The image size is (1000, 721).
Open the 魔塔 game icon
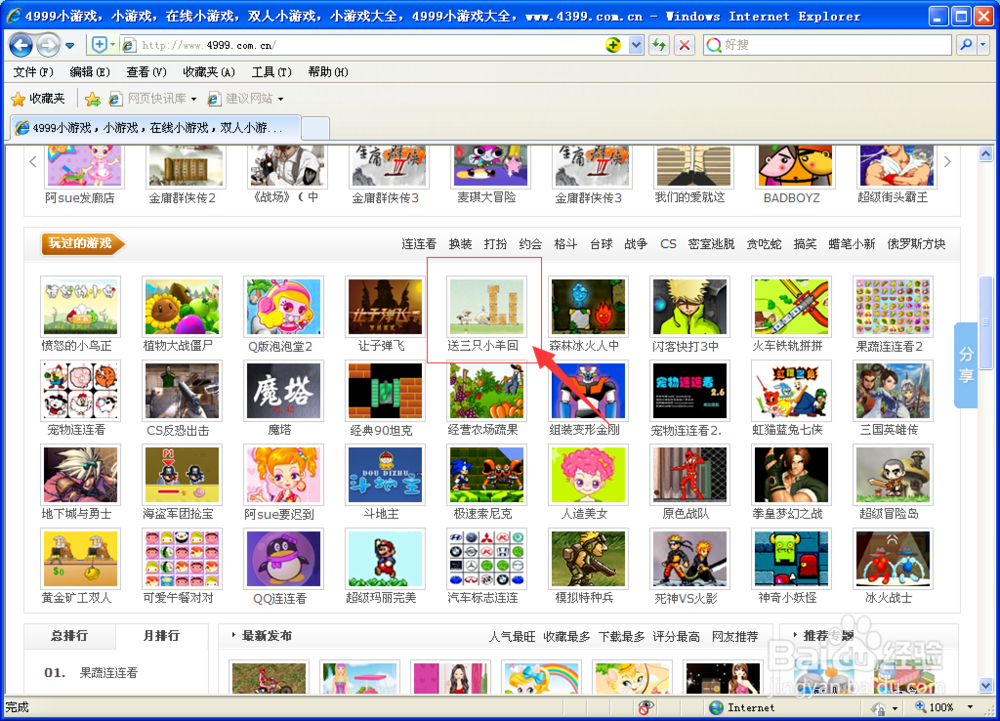(x=283, y=391)
